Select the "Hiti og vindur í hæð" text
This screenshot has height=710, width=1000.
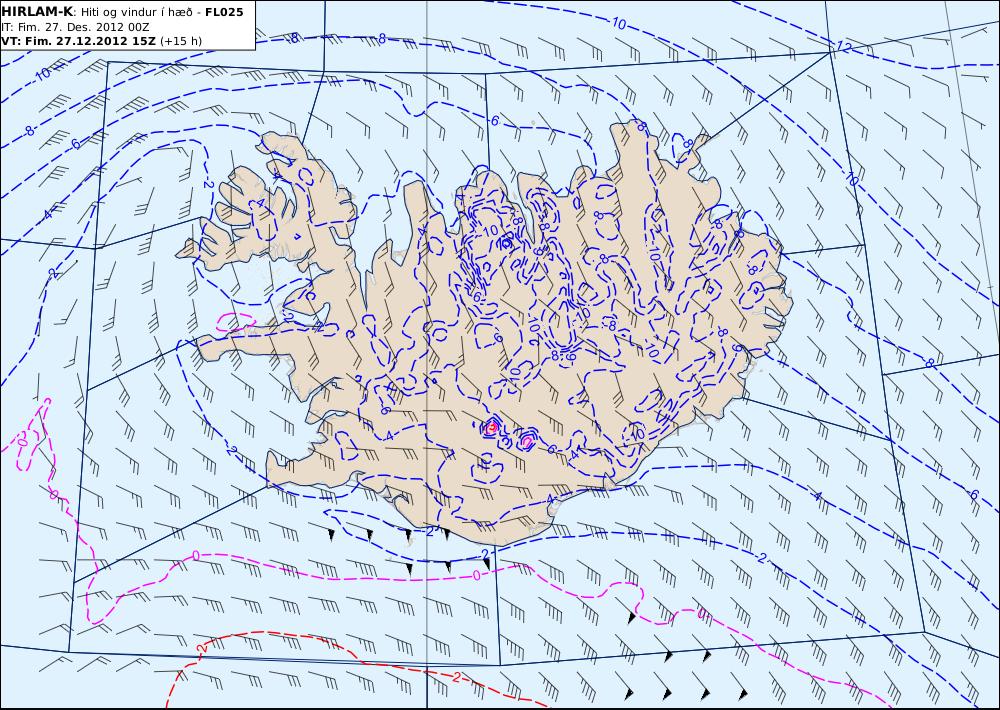(137, 12)
